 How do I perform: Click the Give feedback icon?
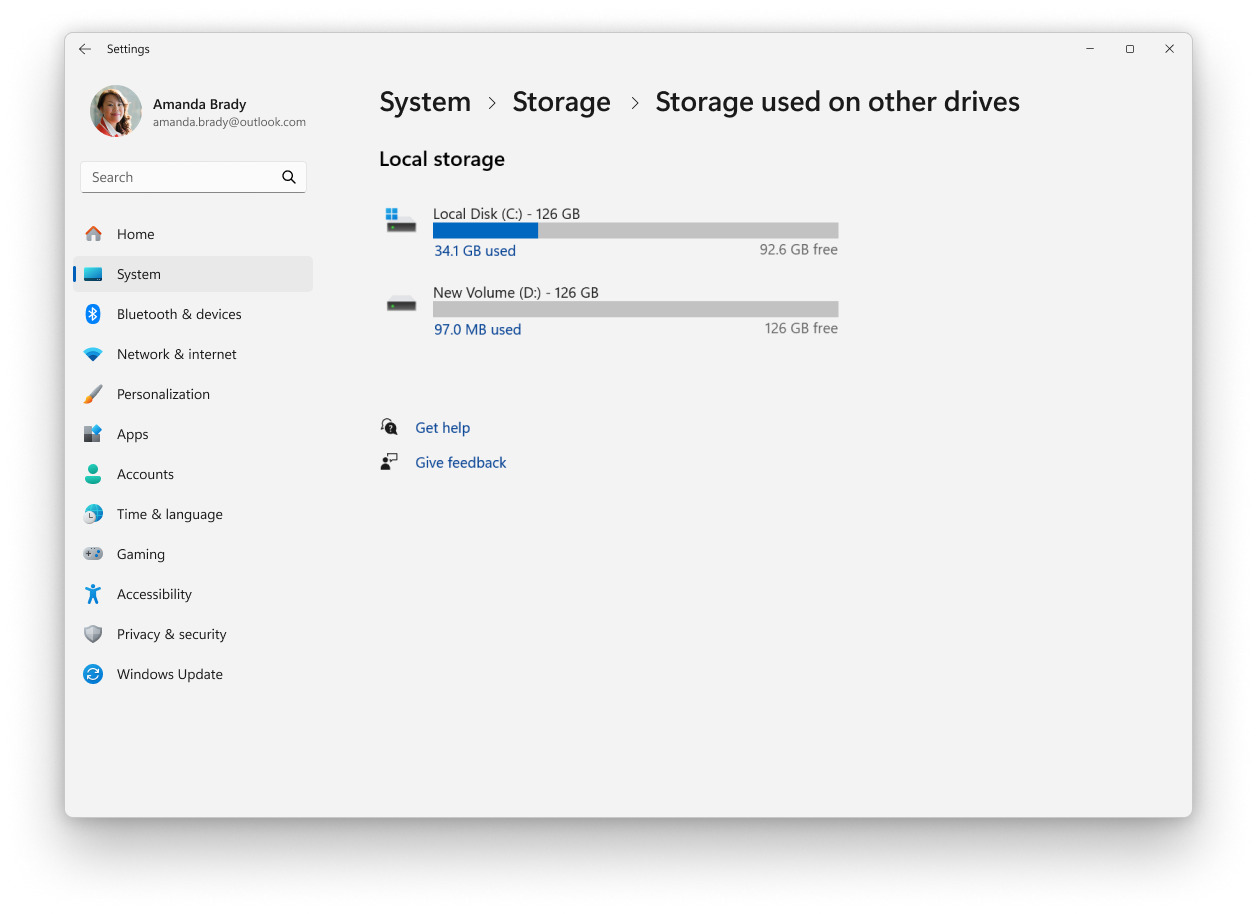coord(389,462)
